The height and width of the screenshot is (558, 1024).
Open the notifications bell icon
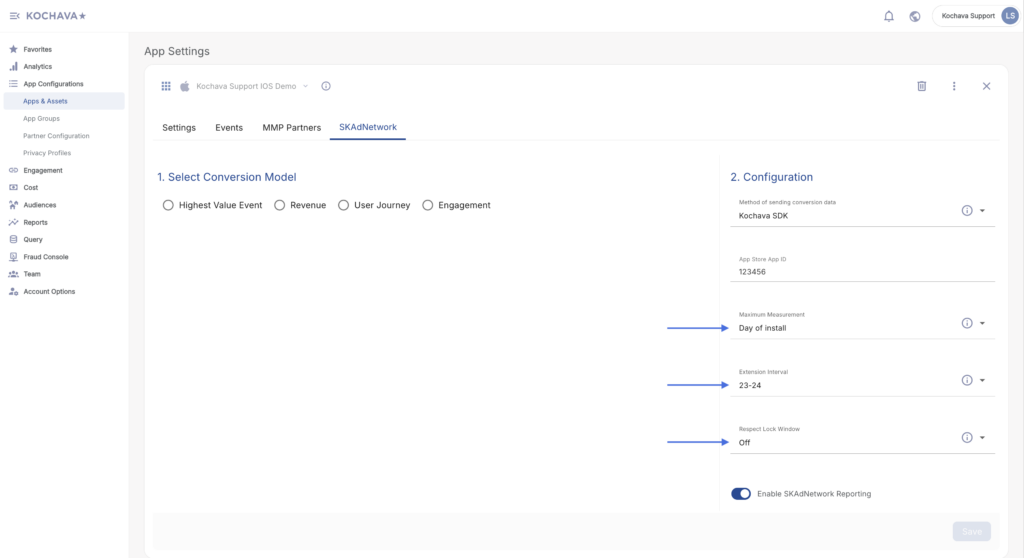889,16
